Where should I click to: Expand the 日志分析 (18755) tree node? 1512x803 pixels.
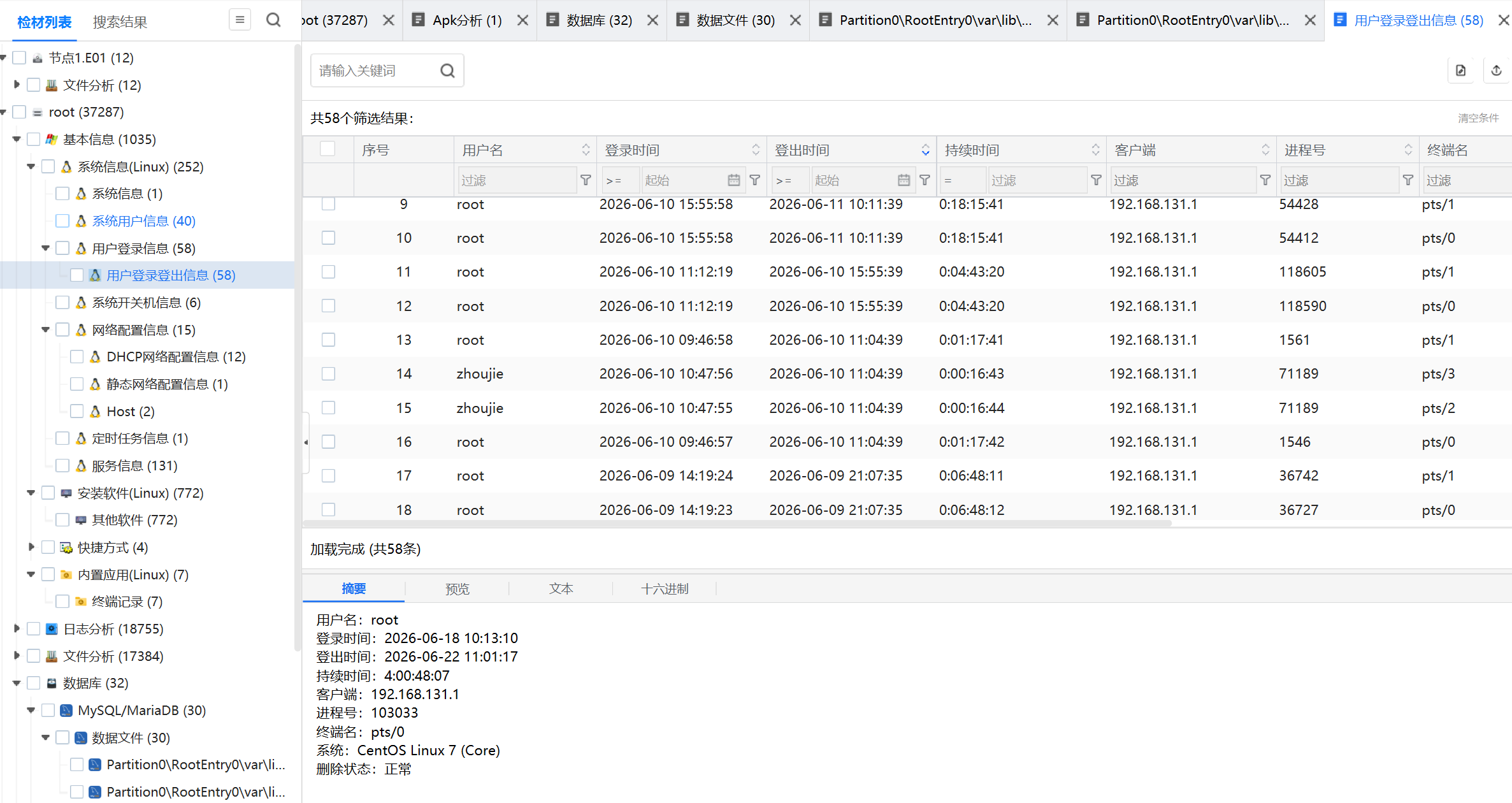tap(17, 628)
